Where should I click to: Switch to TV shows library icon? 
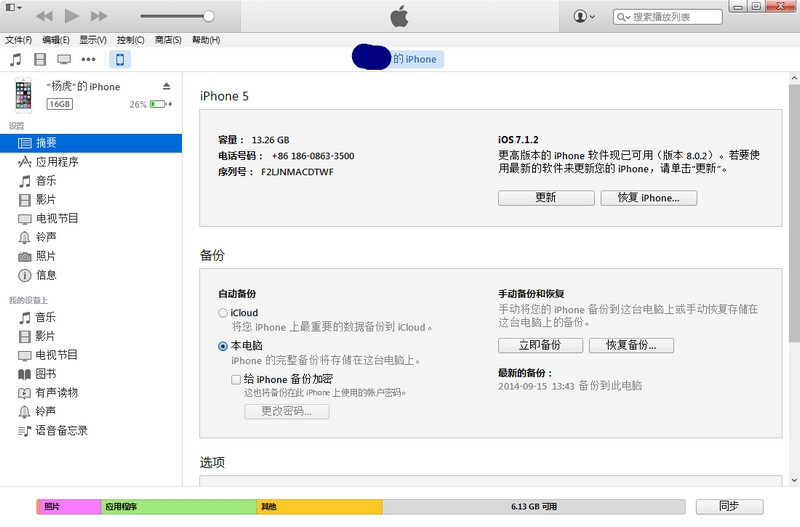click(x=64, y=59)
